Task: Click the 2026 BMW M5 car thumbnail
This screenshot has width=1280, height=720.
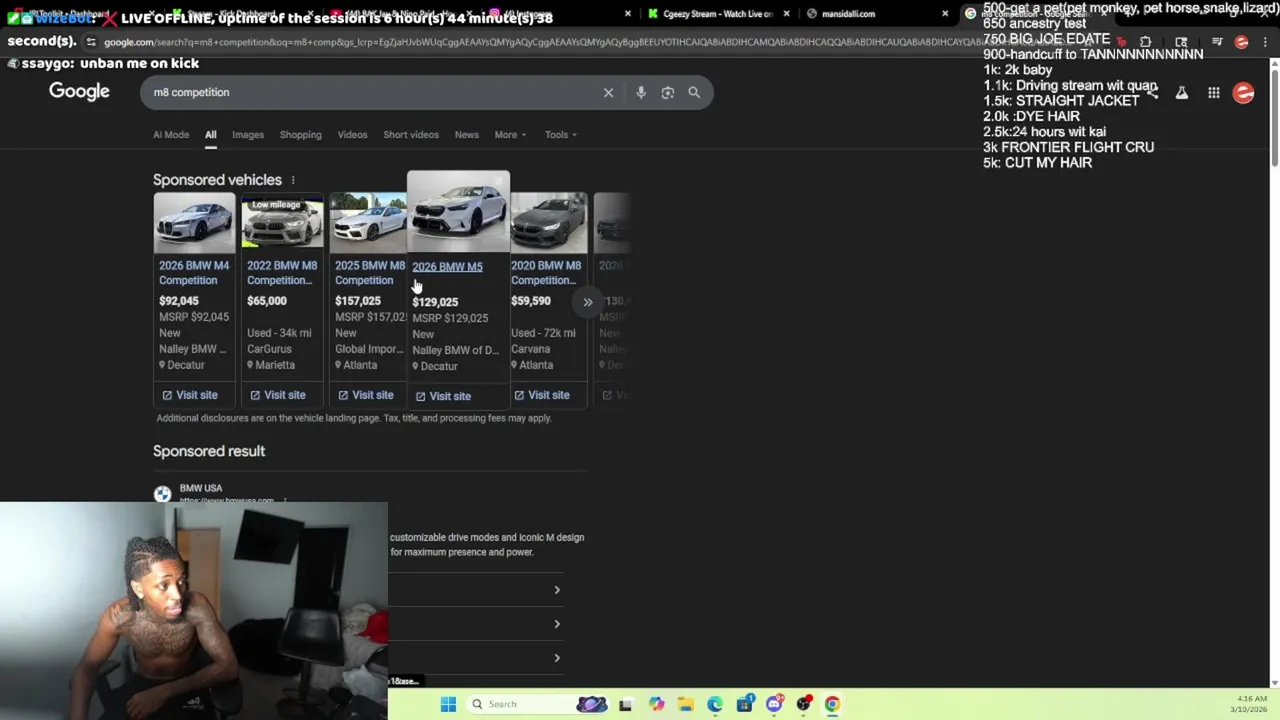Action: [458, 212]
